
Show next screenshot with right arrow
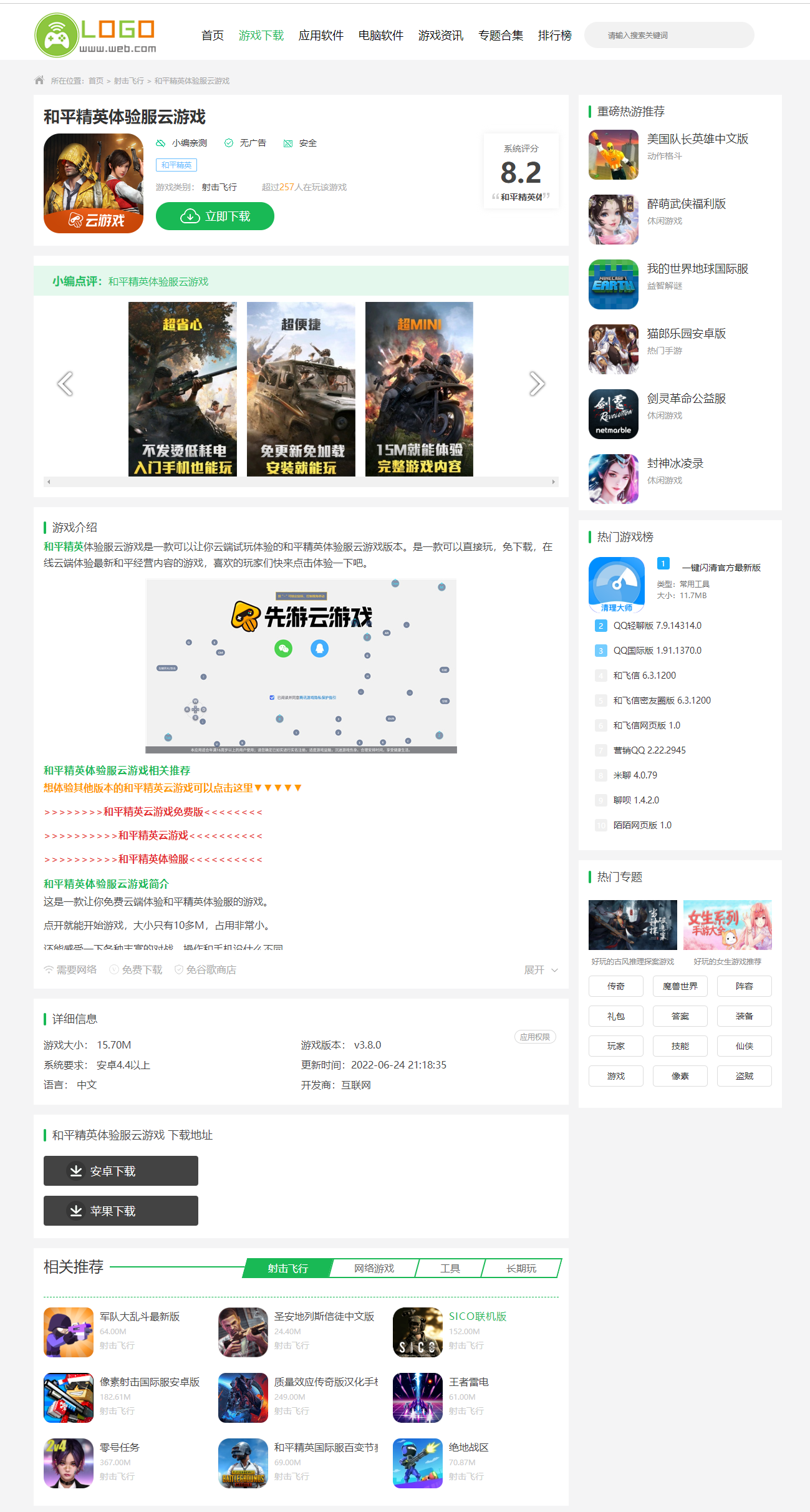coord(537,384)
